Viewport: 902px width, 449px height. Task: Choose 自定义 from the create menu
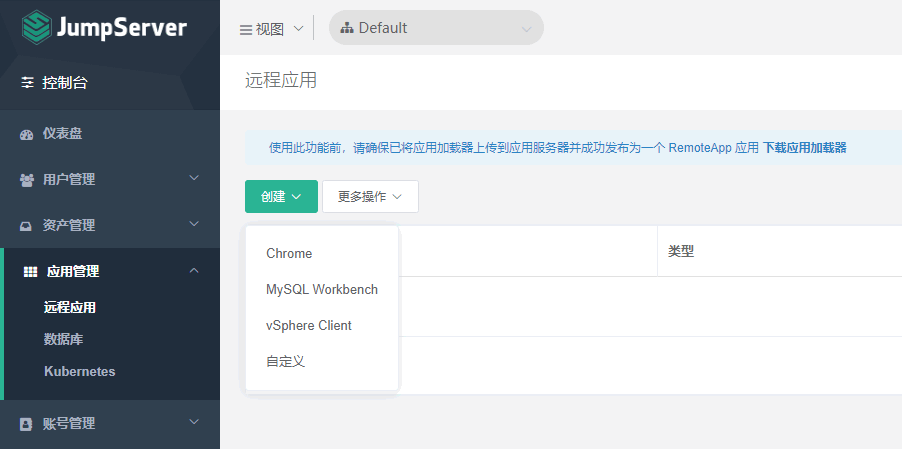pos(322,361)
